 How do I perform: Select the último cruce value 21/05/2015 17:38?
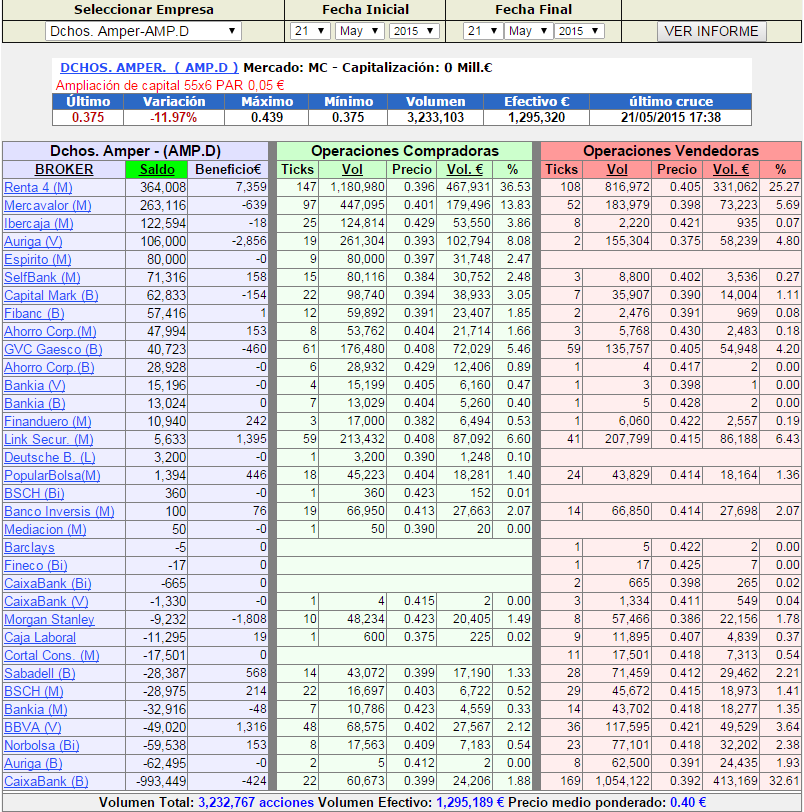coord(671,118)
